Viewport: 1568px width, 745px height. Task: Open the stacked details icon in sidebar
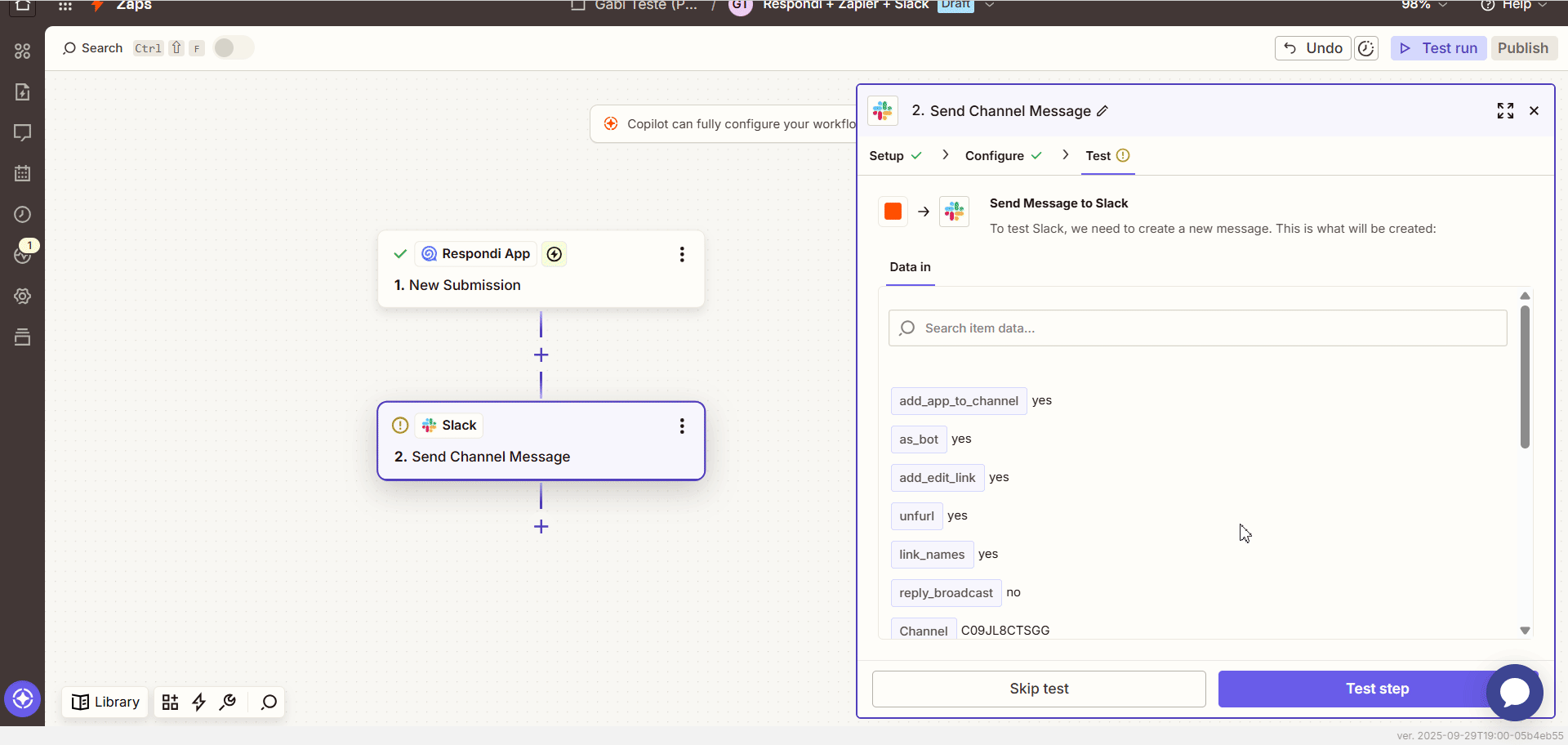(23, 337)
